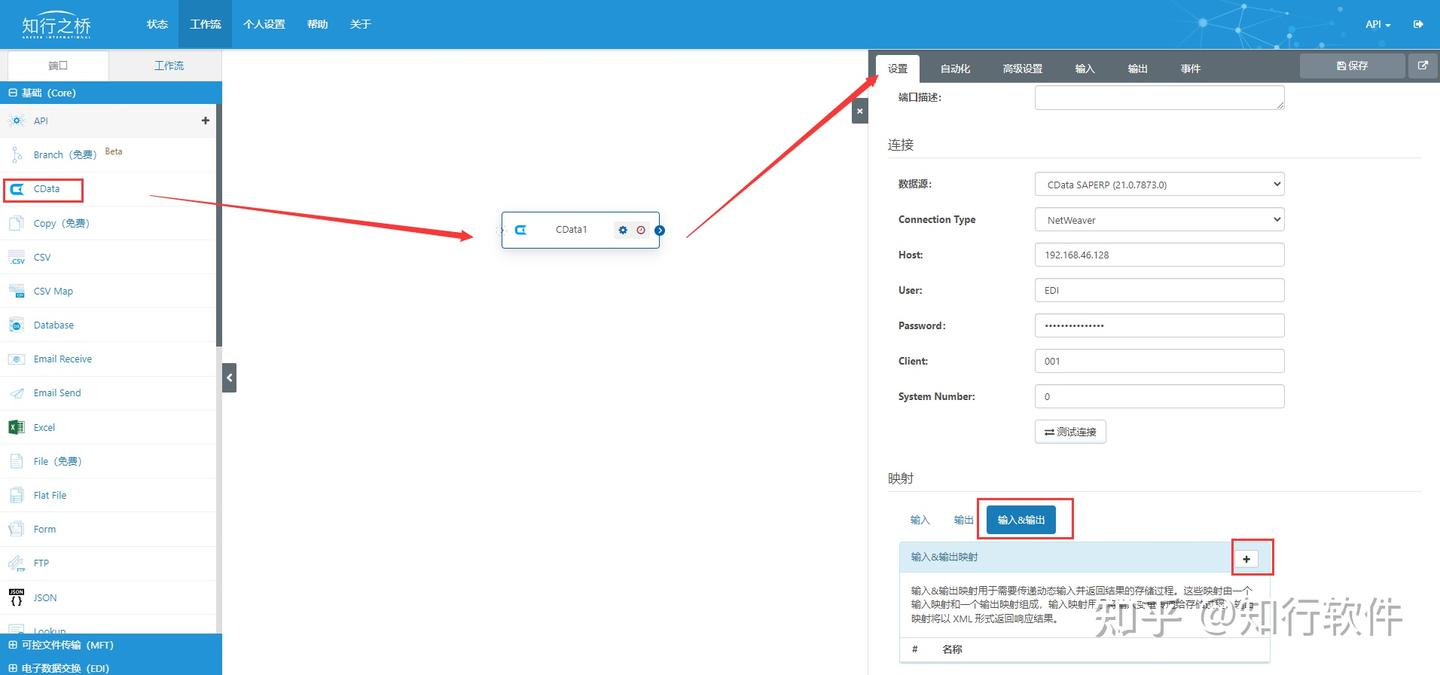The width and height of the screenshot is (1440, 675).
Task: Click the logout icon in top bar
Action: (x=1418, y=24)
